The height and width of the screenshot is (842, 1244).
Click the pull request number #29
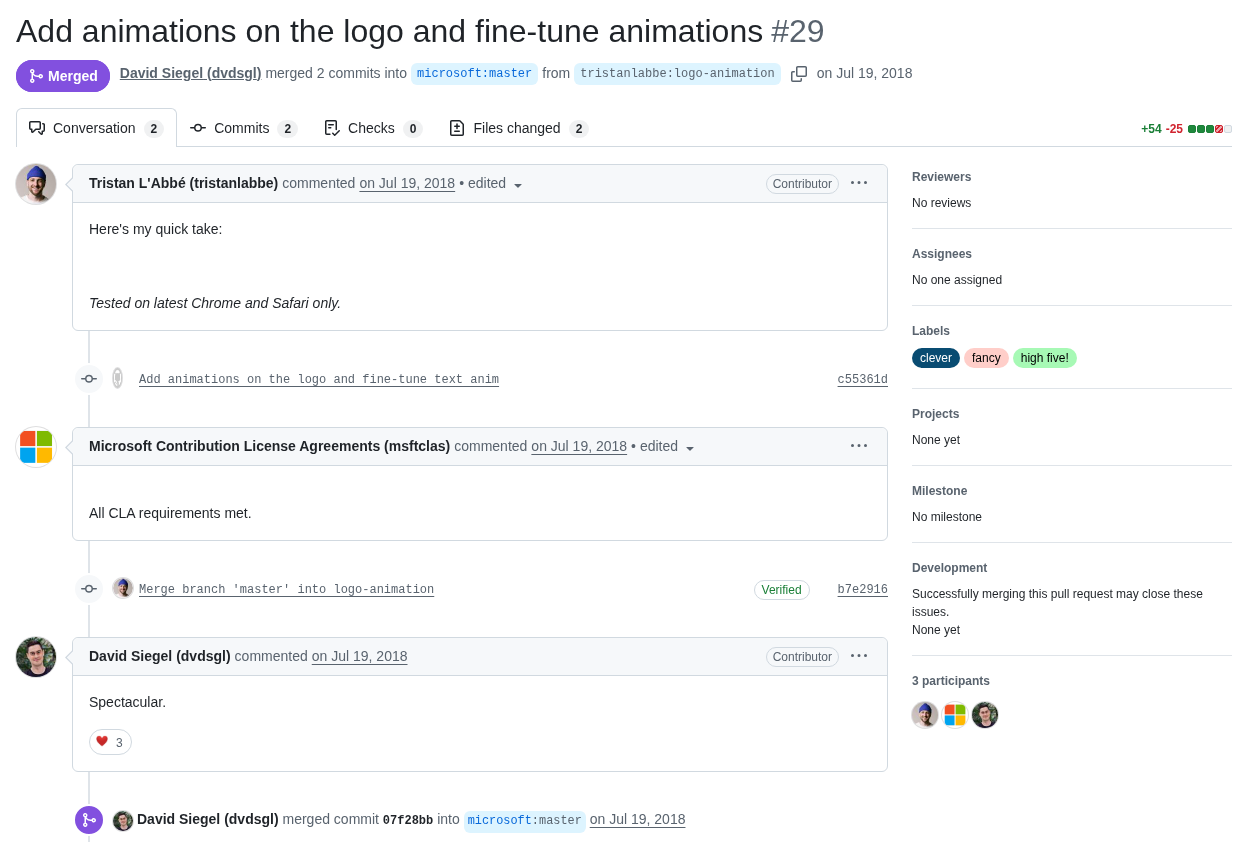coord(798,31)
